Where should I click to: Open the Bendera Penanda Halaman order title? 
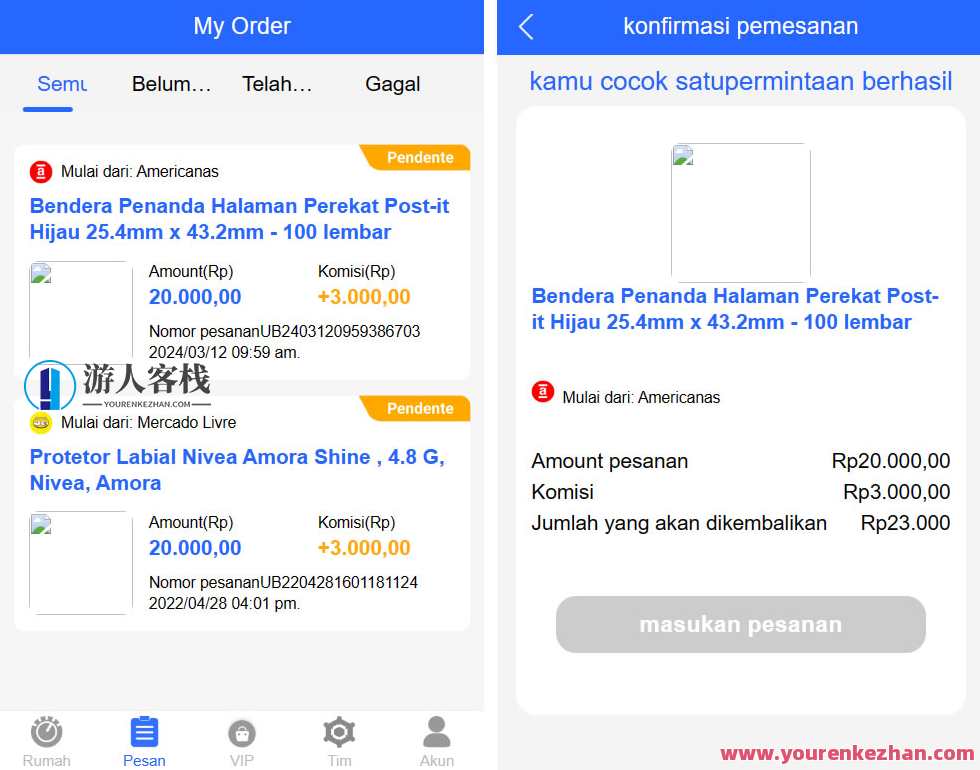point(239,219)
